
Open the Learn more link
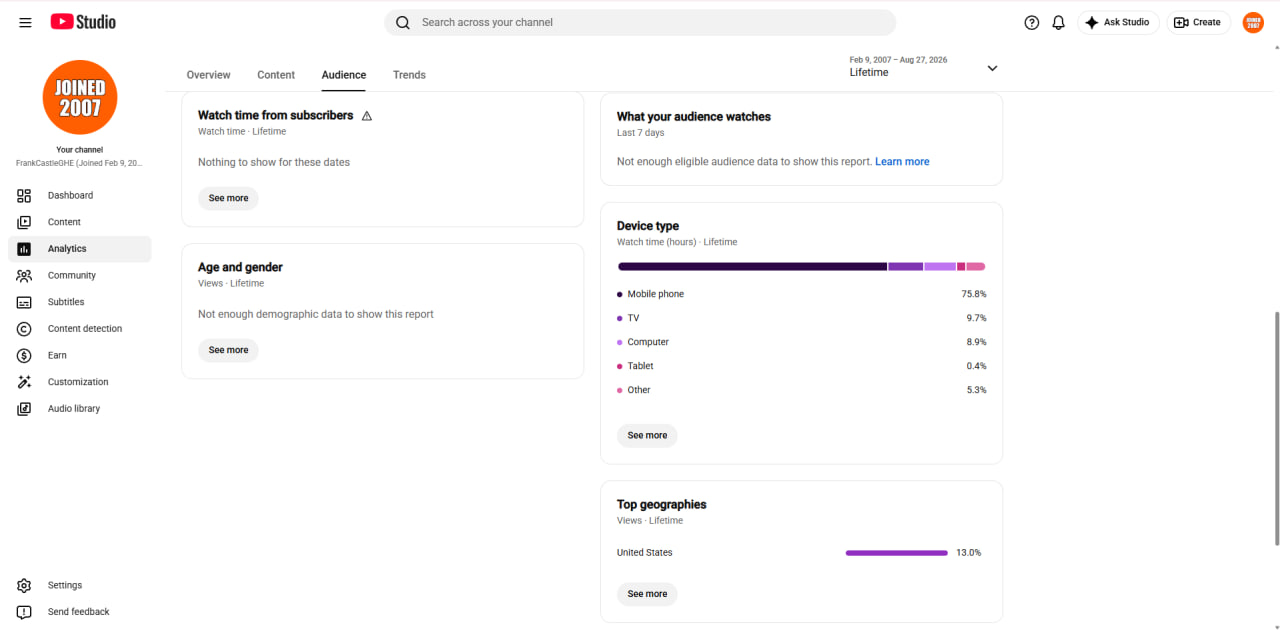(902, 162)
